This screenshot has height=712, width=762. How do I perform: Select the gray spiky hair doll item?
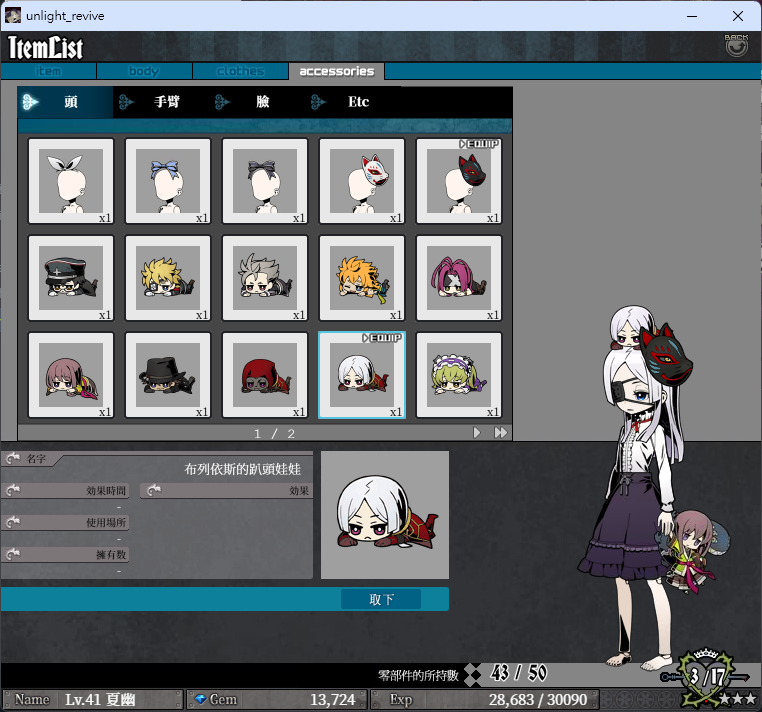[265, 278]
